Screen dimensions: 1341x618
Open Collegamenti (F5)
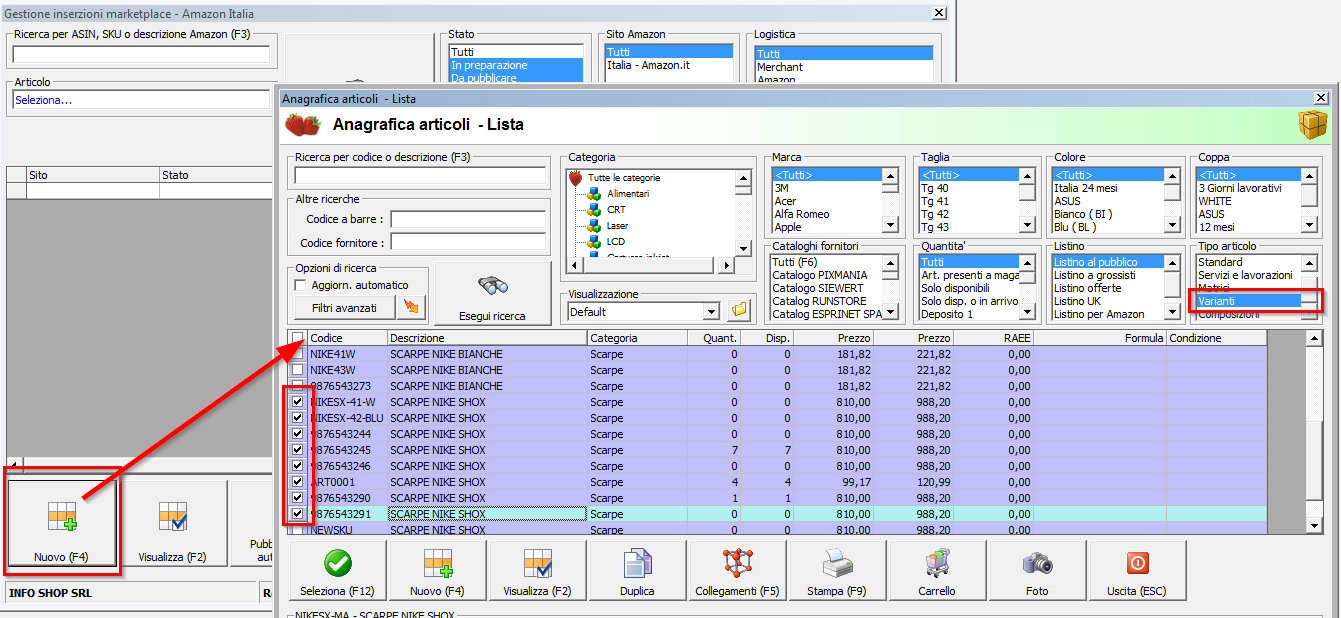point(737,572)
